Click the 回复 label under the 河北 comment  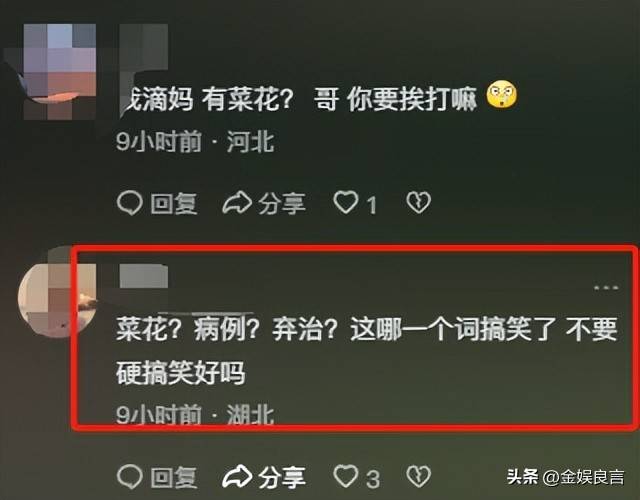point(174,203)
